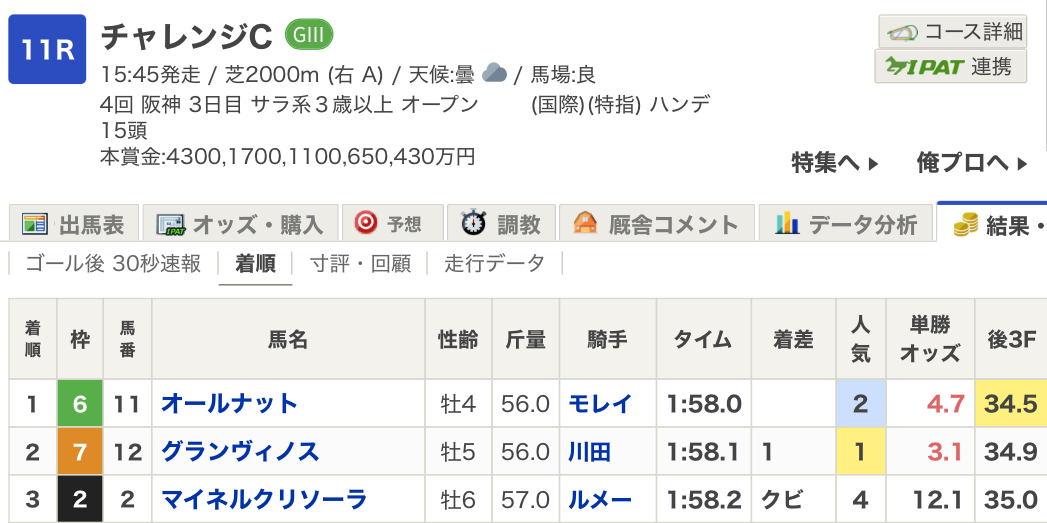The height and width of the screenshot is (523, 1047).
Task: Open jockey 川田 profile link
Action: 589,452
